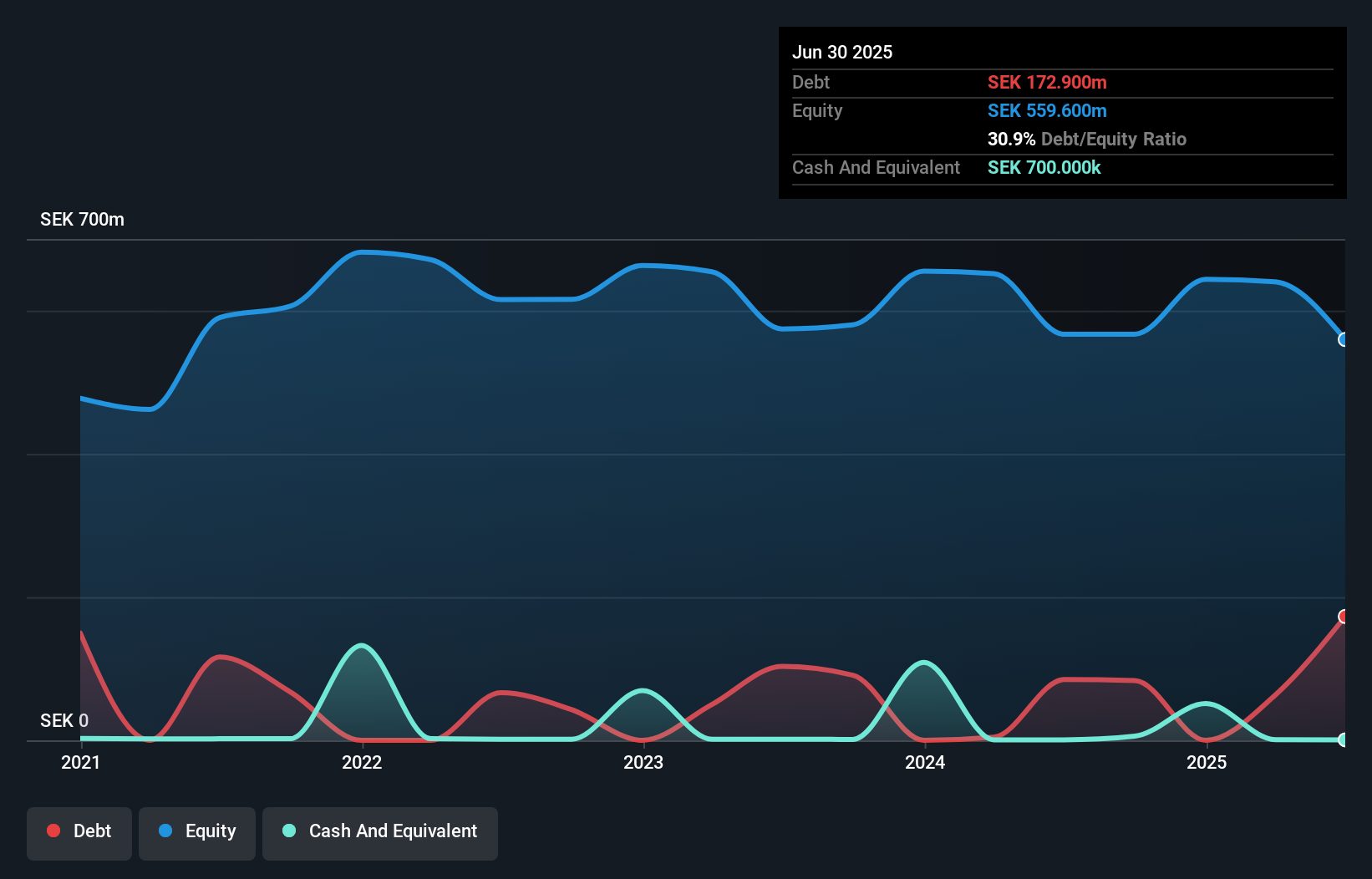Select the 2023 label on the x-axis
1372x879 pixels.
[643, 762]
